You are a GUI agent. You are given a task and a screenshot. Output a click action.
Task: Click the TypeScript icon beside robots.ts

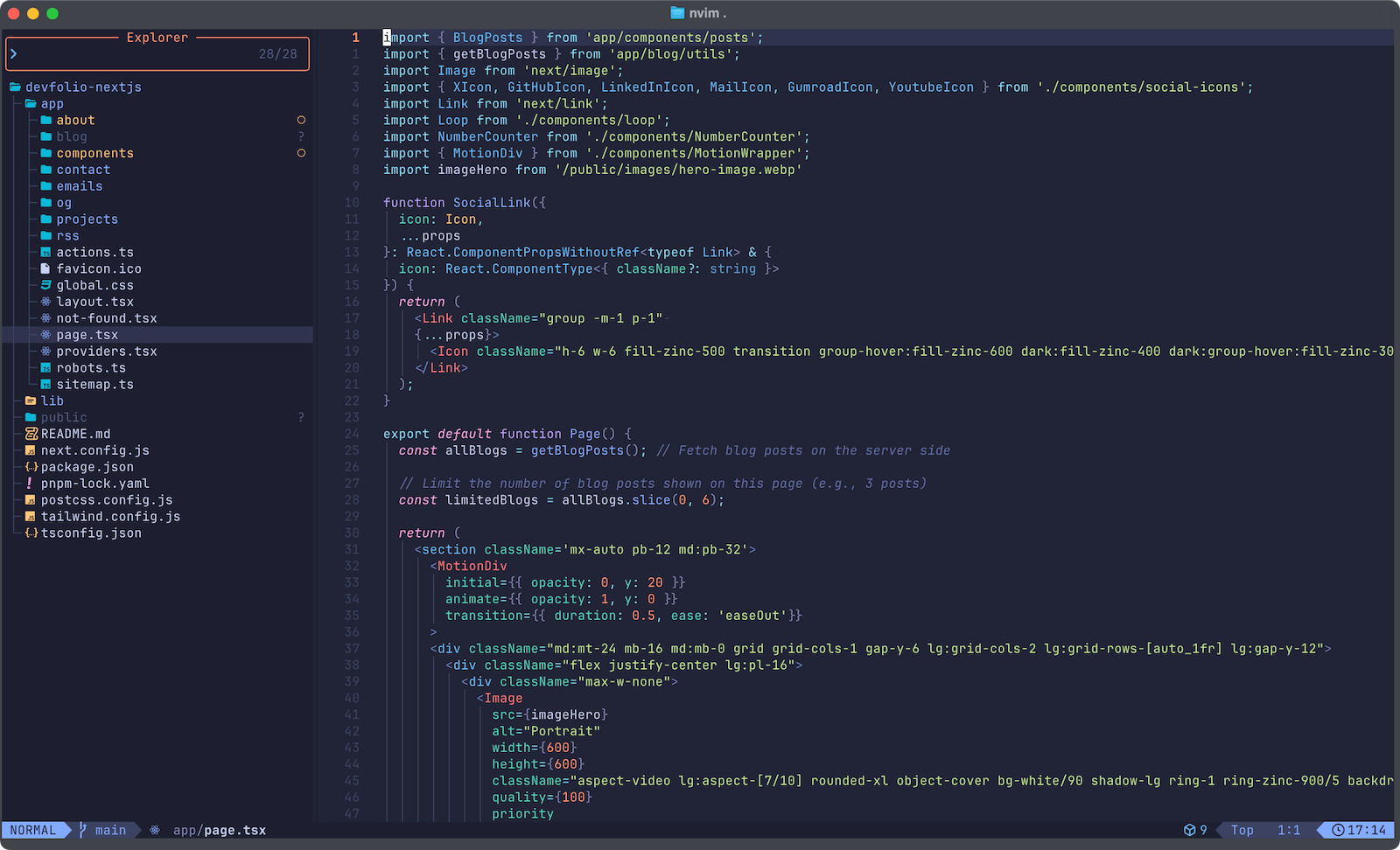[46, 368]
